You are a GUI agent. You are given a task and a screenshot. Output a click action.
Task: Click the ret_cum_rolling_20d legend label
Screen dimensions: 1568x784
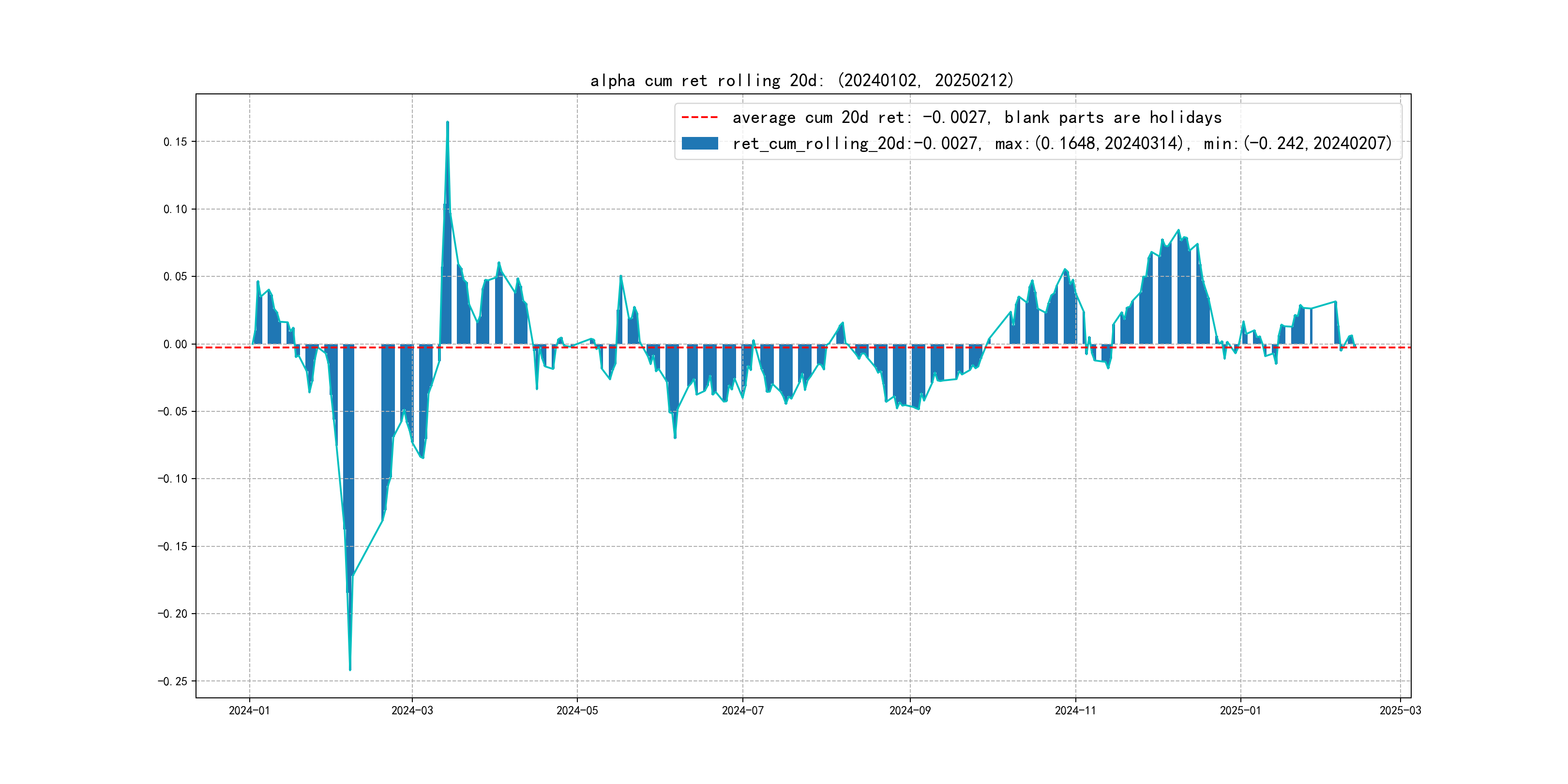1062,143
